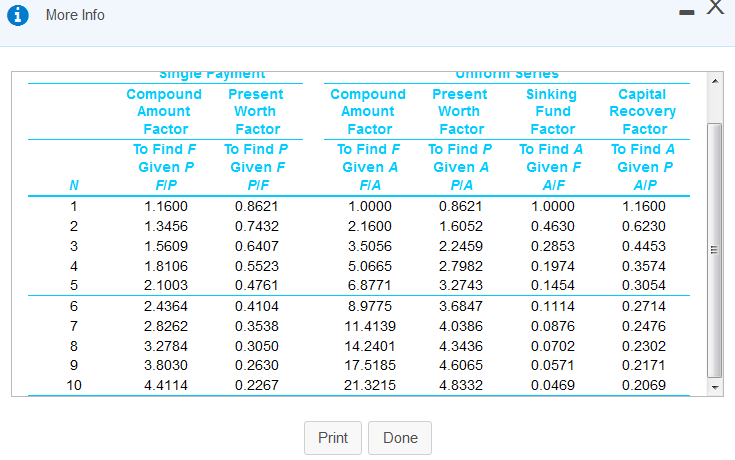Click F/P value 3.2784 in row 8
The width and height of the screenshot is (735, 460).
[166, 346]
